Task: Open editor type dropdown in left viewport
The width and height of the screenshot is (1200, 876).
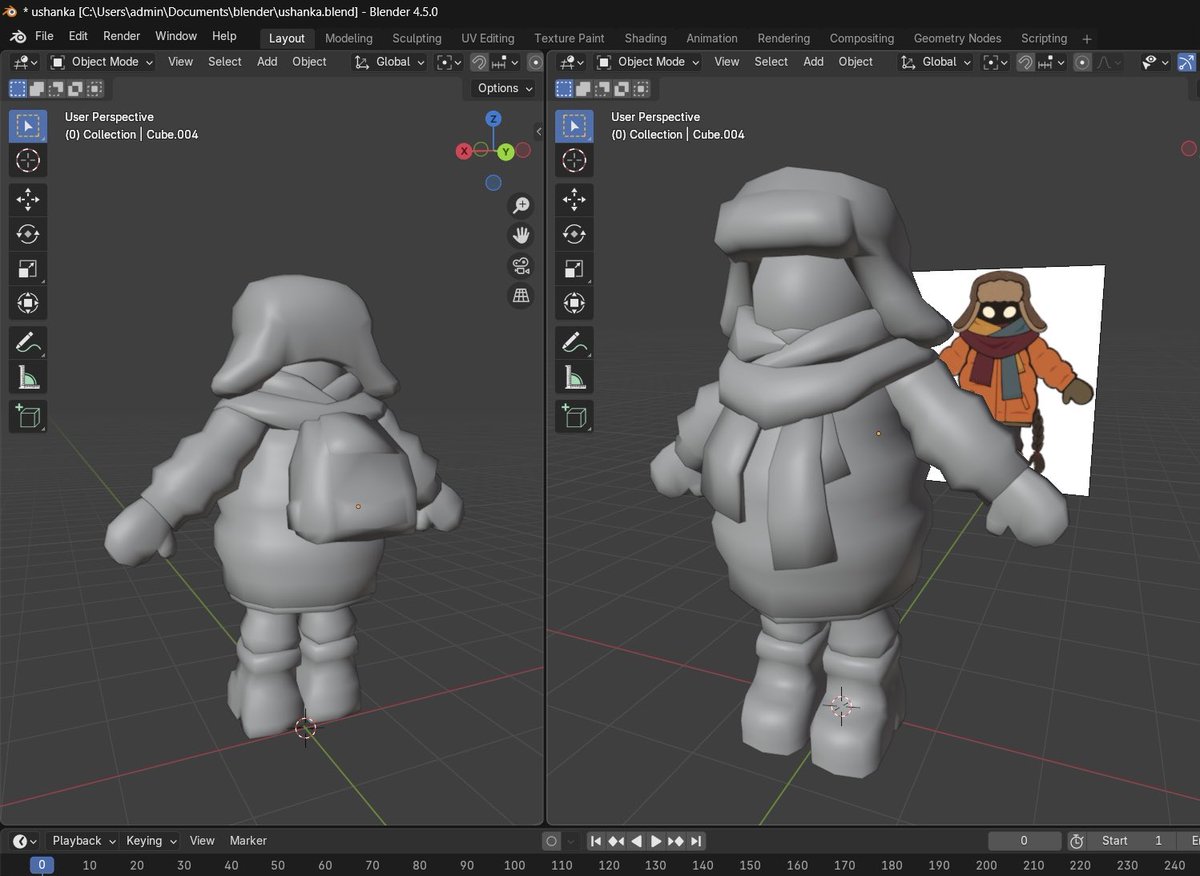Action: 24,62
